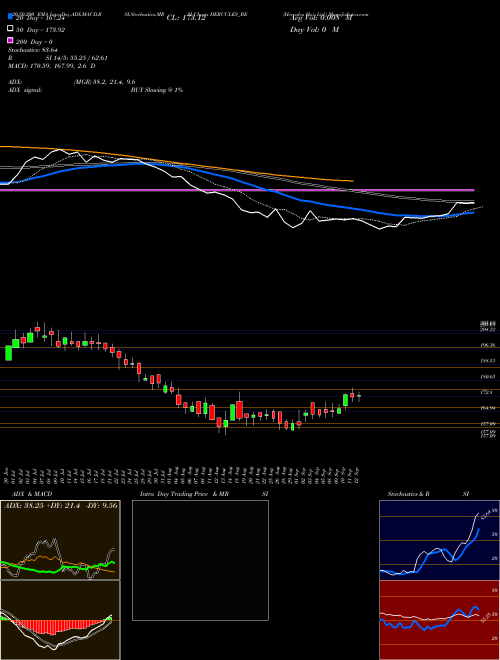Viewport: 500px width, 660px height.
Task: Click the 180.65 price axis label
Action: [489, 377]
